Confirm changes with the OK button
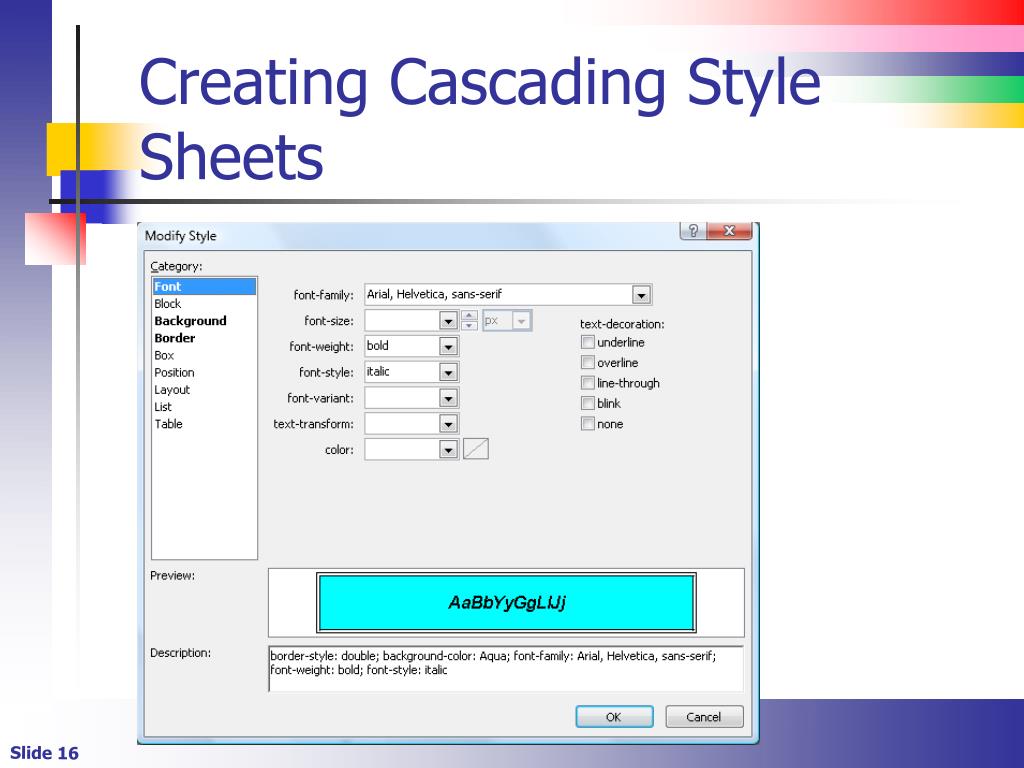1024x768 pixels. point(614,716)
